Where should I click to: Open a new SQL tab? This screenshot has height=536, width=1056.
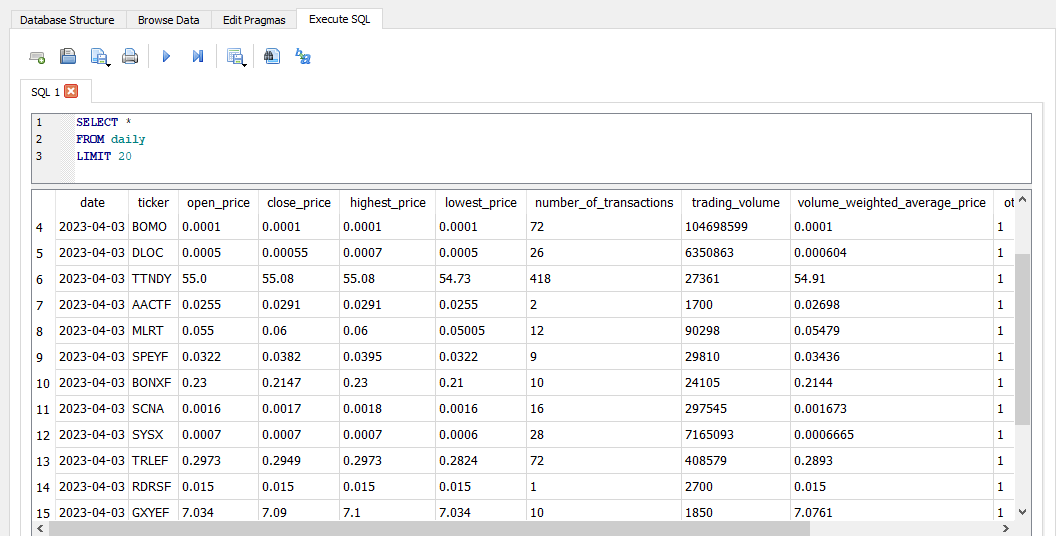tap(37, 57)
